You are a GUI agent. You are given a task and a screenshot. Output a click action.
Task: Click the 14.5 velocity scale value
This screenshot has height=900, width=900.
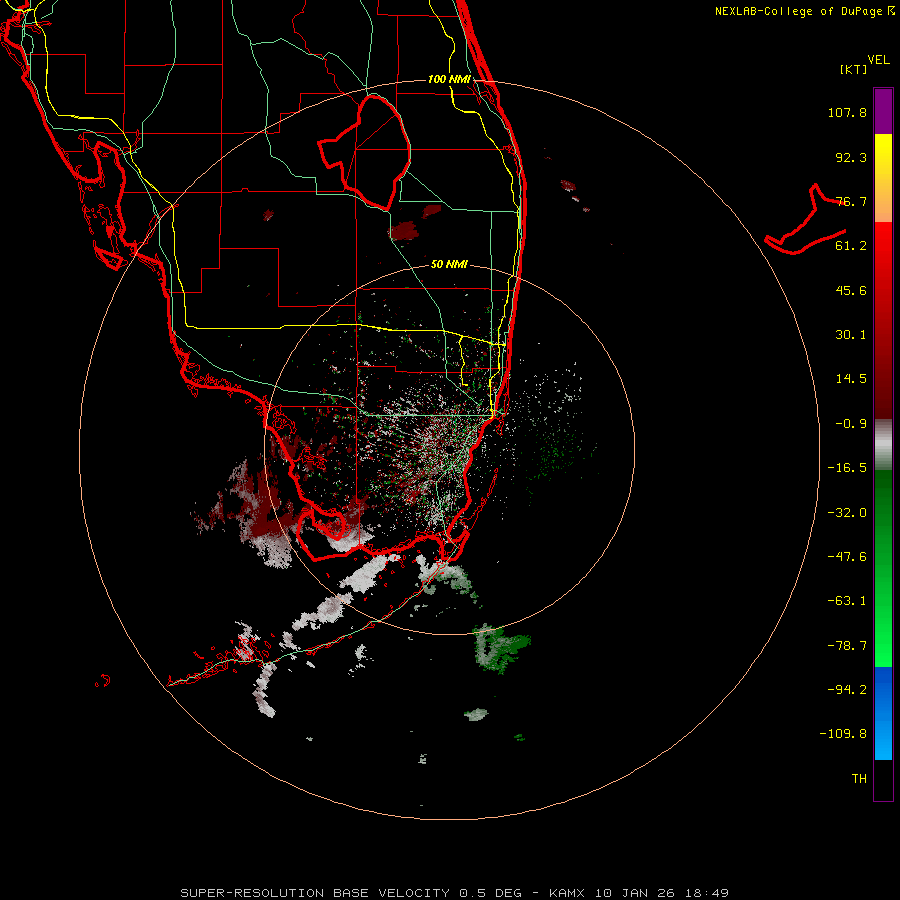851,379
